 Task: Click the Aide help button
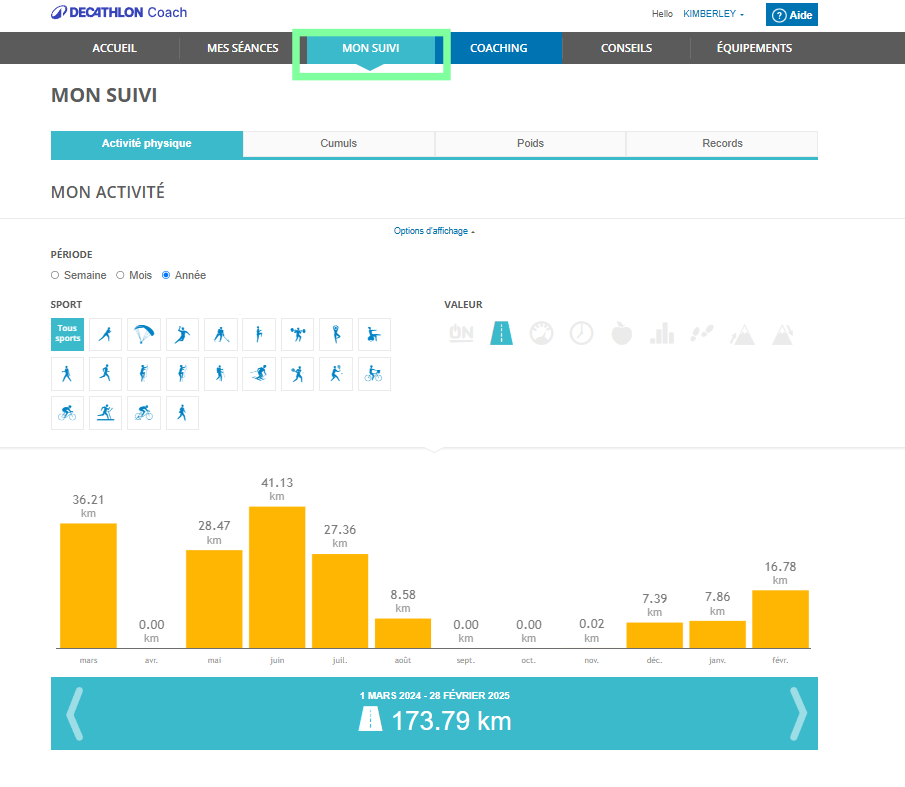(x=791, y=15)
